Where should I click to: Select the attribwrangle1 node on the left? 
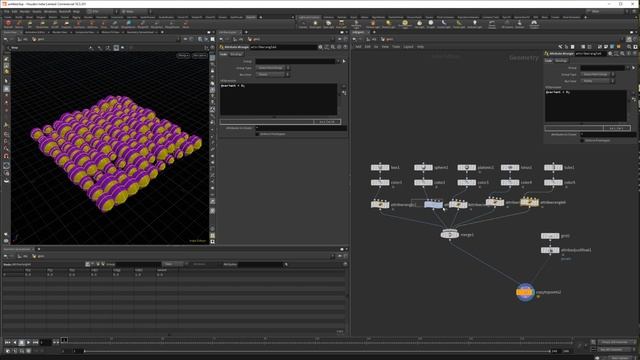click(380, 204)
